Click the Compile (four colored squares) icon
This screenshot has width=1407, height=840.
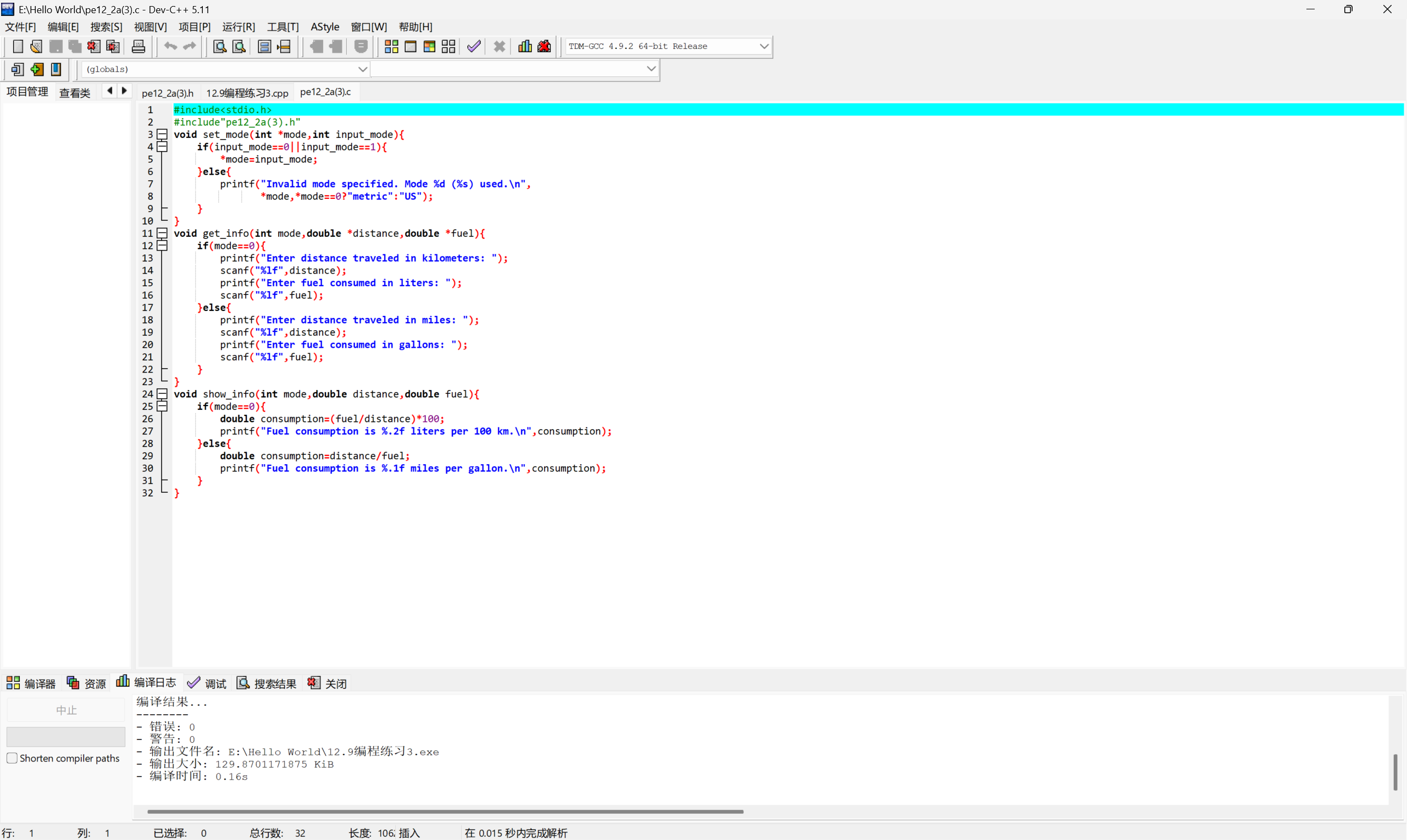click(x=391, y=46)
